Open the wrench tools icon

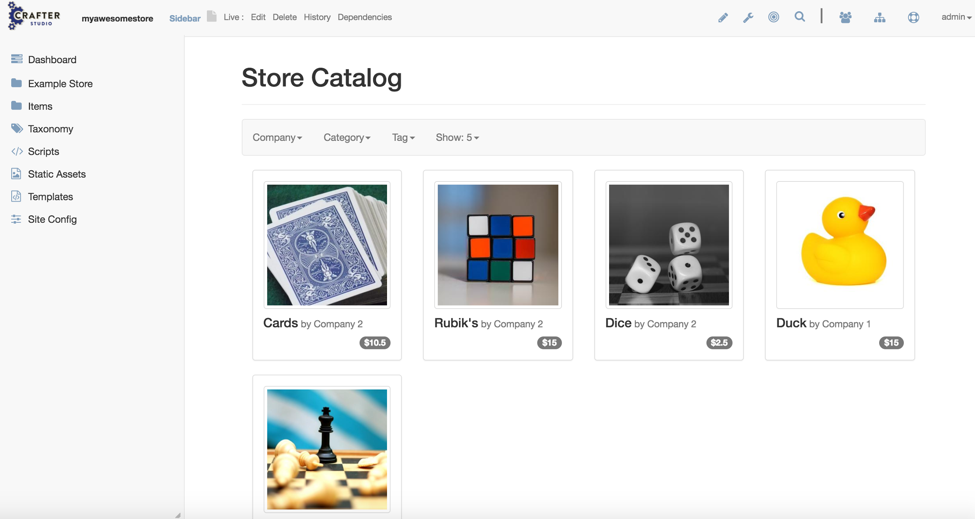tap(748, 17)
